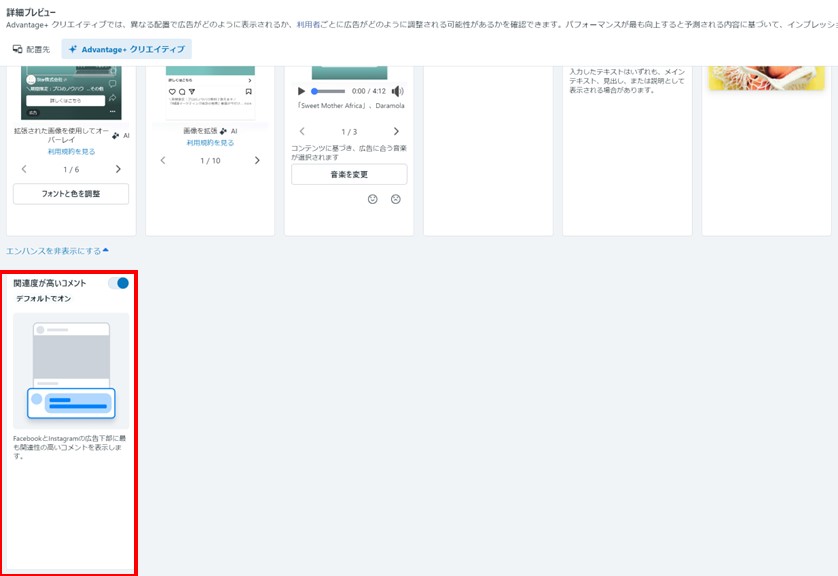Click the AI sparkle icon beside オーバーレイ text
Image resolution: width=838 pixels, height=576 pixels.
tap(115, 136)
